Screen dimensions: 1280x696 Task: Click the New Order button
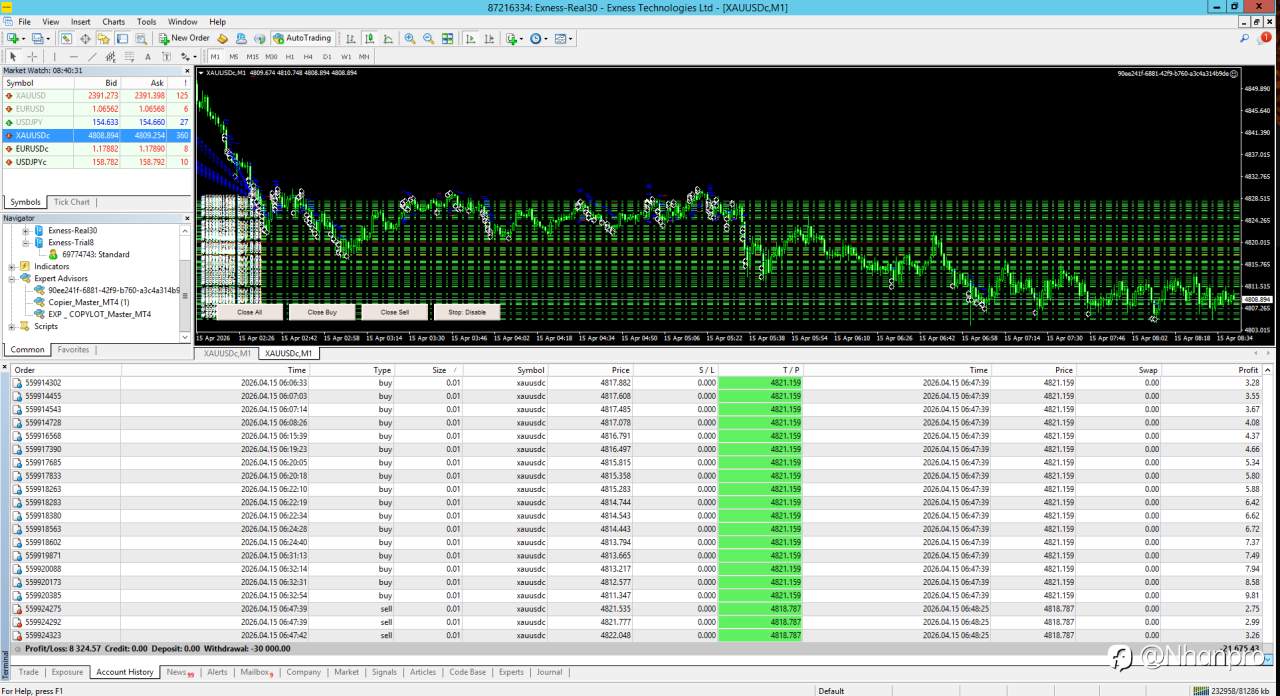click(185, 38)
